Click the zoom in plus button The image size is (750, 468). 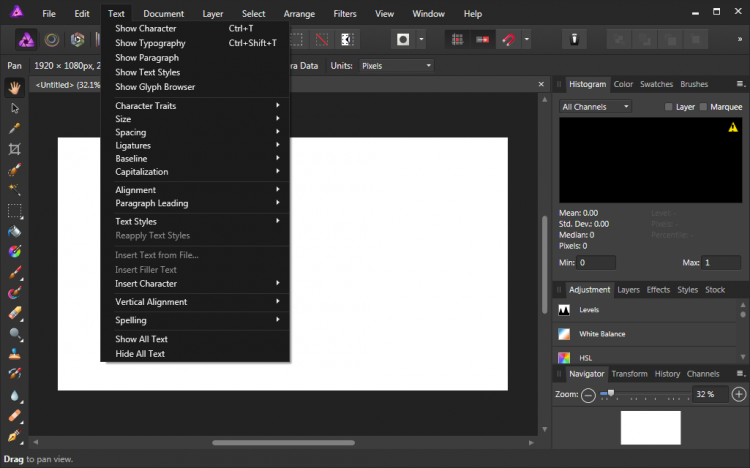point(739,395)
